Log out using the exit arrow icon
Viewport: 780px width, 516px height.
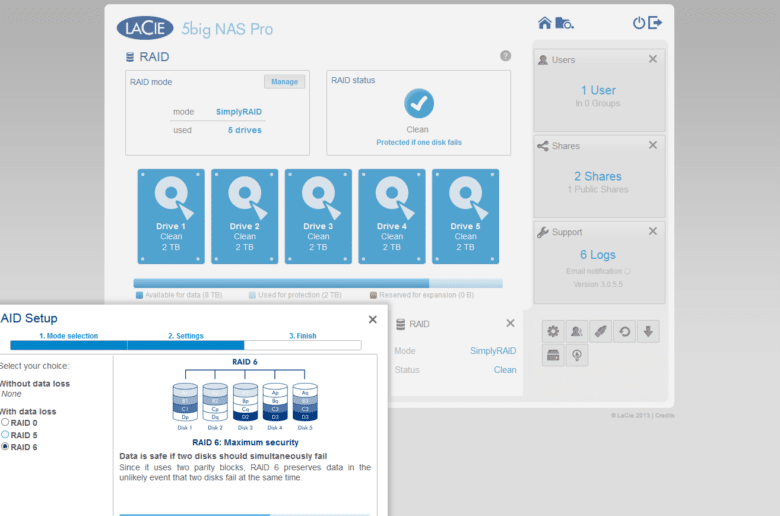click(x=655, y=23)
